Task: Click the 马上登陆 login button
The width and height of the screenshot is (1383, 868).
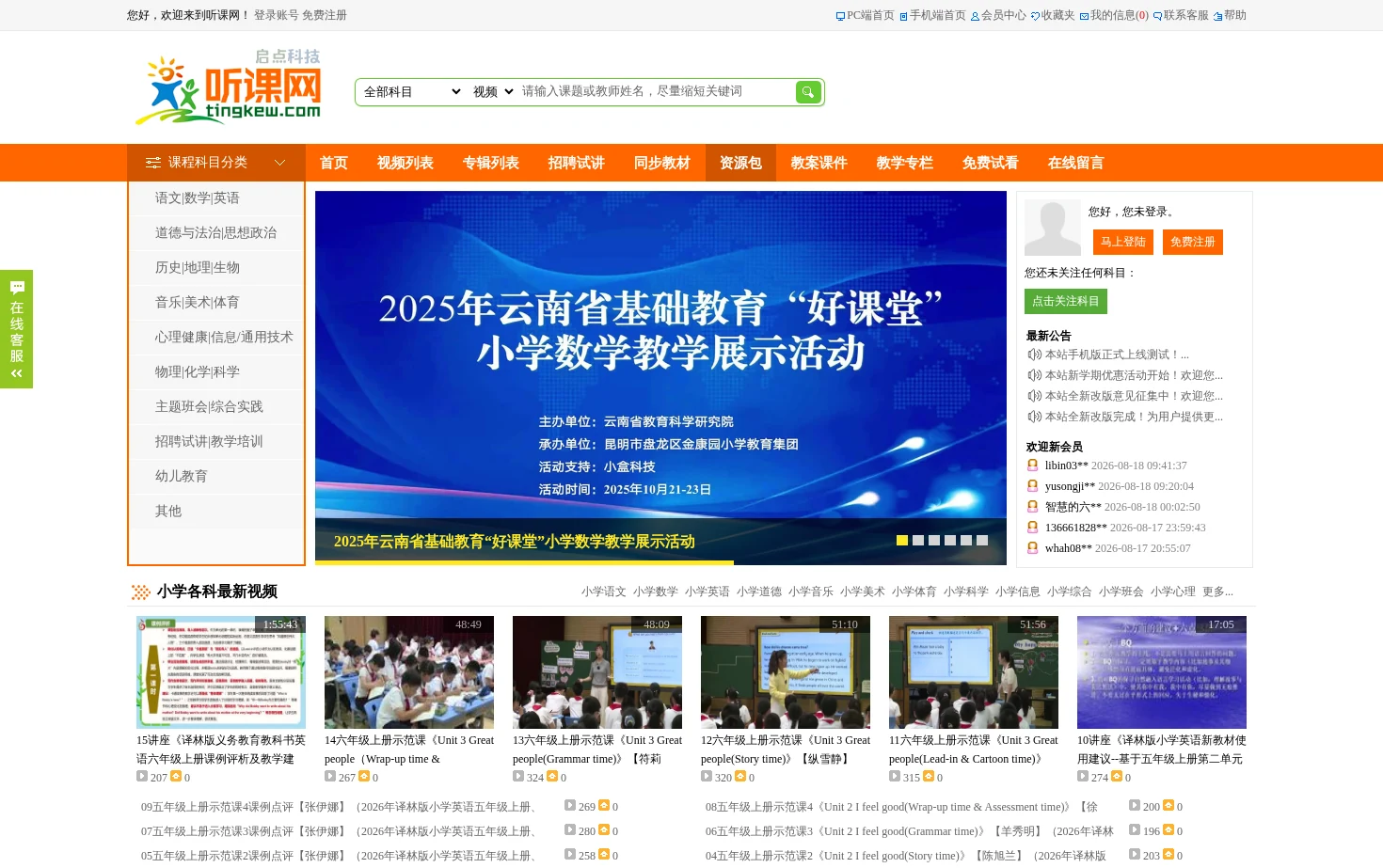Action: pos(1123,242)
